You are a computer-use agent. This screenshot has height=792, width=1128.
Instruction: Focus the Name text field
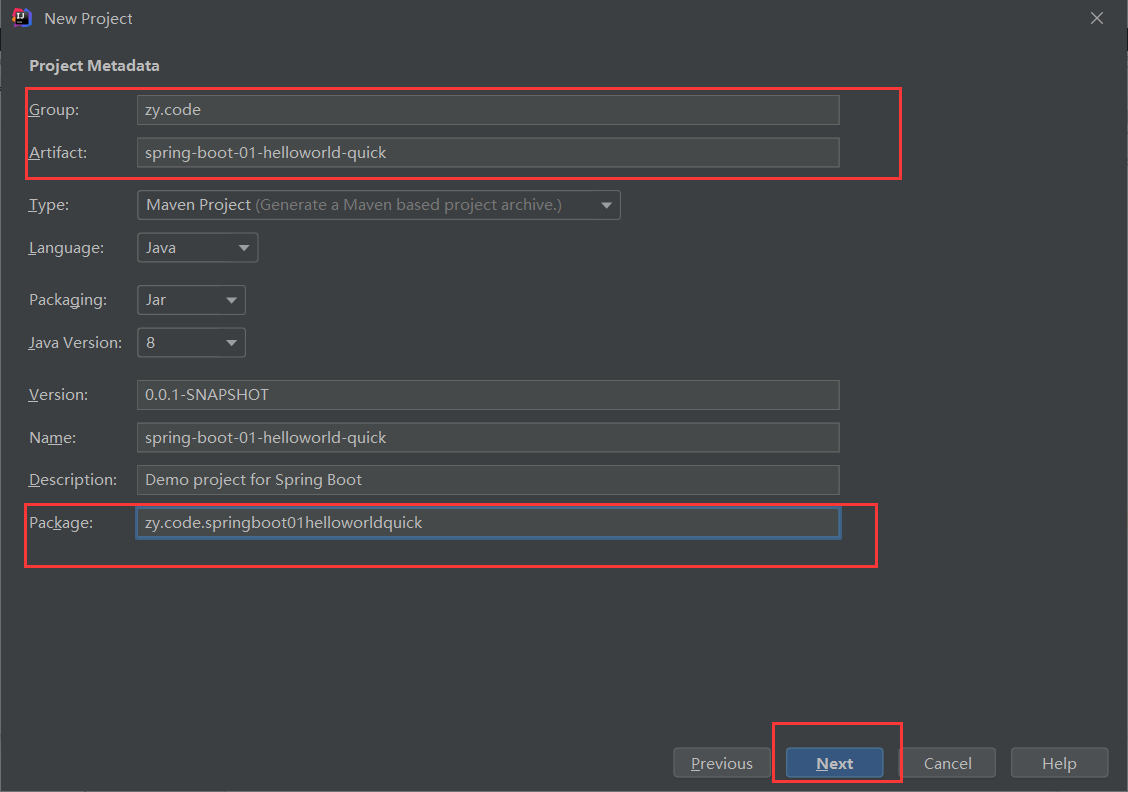tap(488, 437)
